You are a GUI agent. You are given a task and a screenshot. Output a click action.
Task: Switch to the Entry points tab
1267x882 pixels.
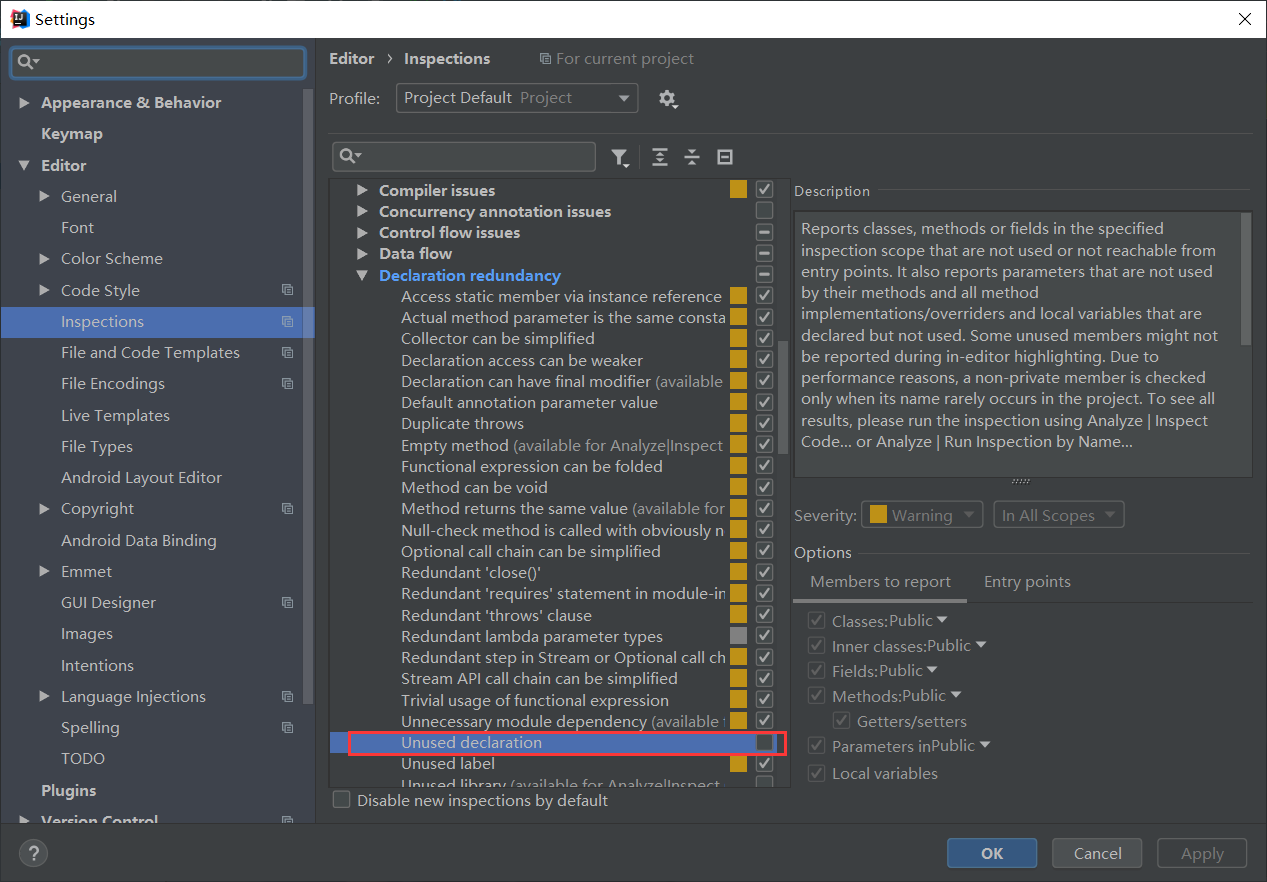pos(1027,582)
